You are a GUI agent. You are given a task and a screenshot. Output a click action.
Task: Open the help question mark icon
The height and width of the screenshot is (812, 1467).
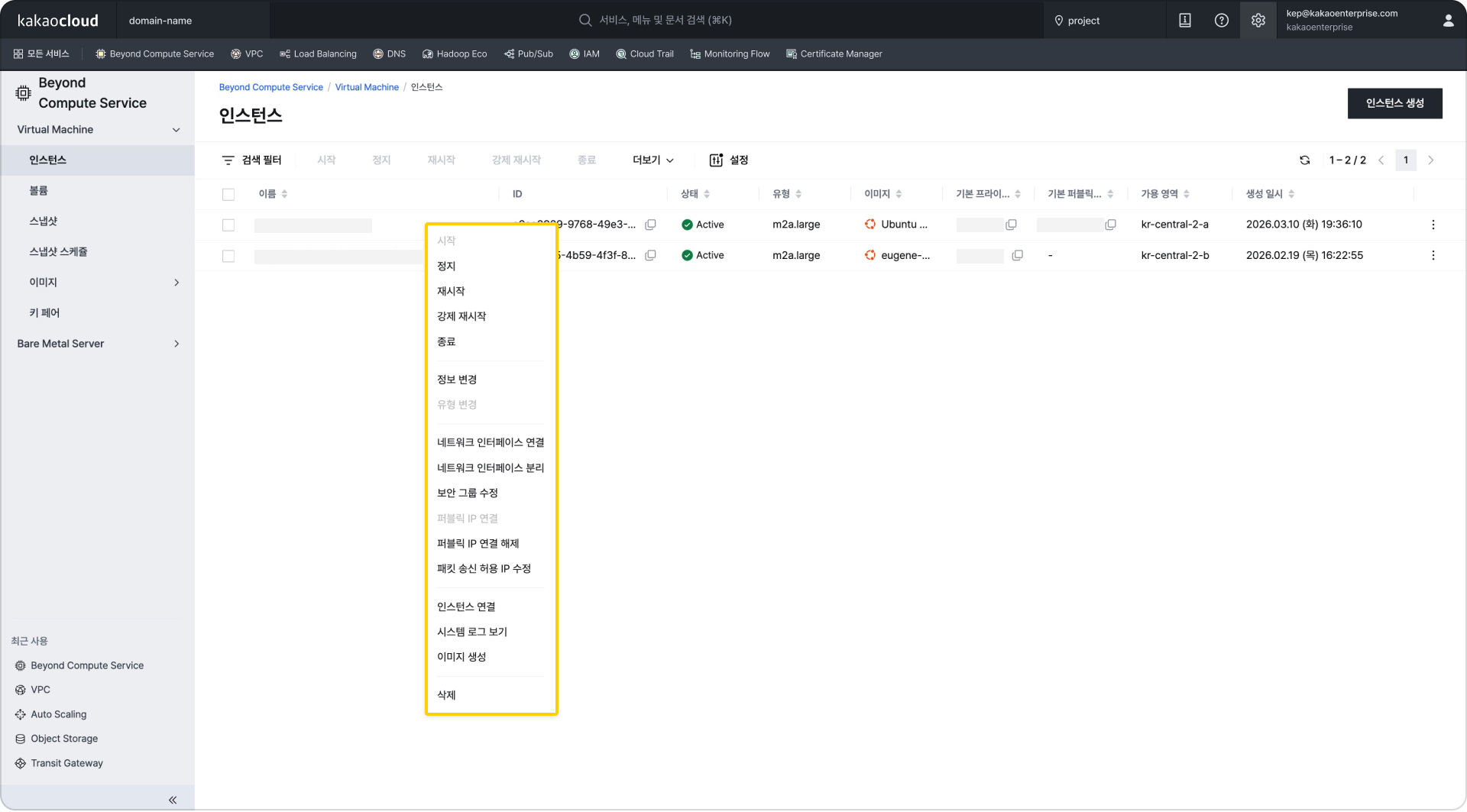(1221, 21)
